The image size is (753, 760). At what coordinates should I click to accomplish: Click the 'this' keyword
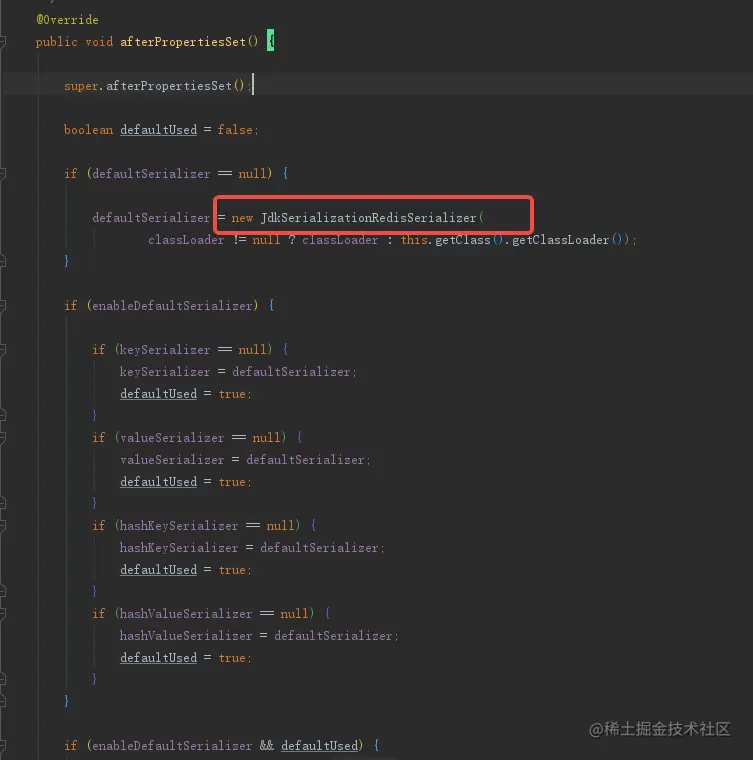tap(414, 240)
